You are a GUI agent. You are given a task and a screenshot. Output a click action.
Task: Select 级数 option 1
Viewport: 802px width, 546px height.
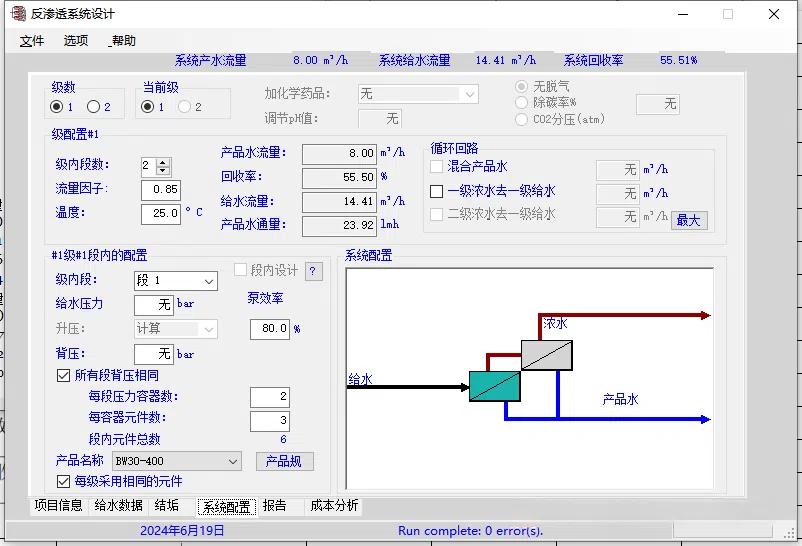coord(57,107)
